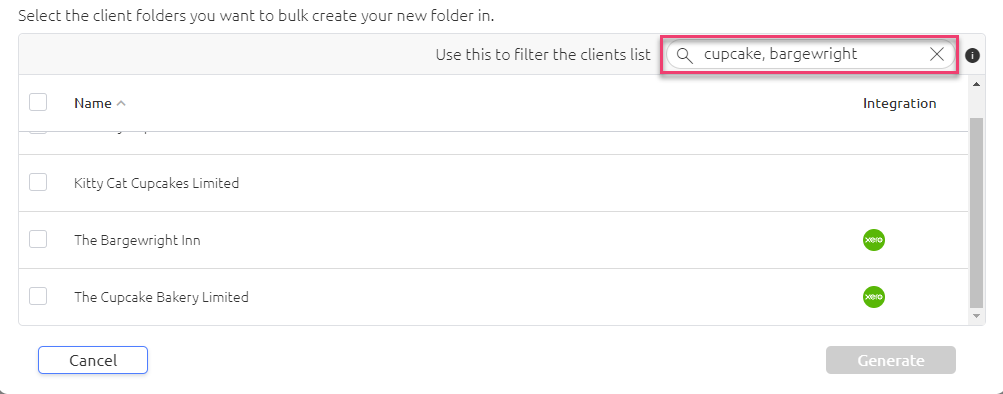The image size is (1003, 394).
Task: Select Kitty Cat Cupcakes Limited row name
Action: (157, 184)
